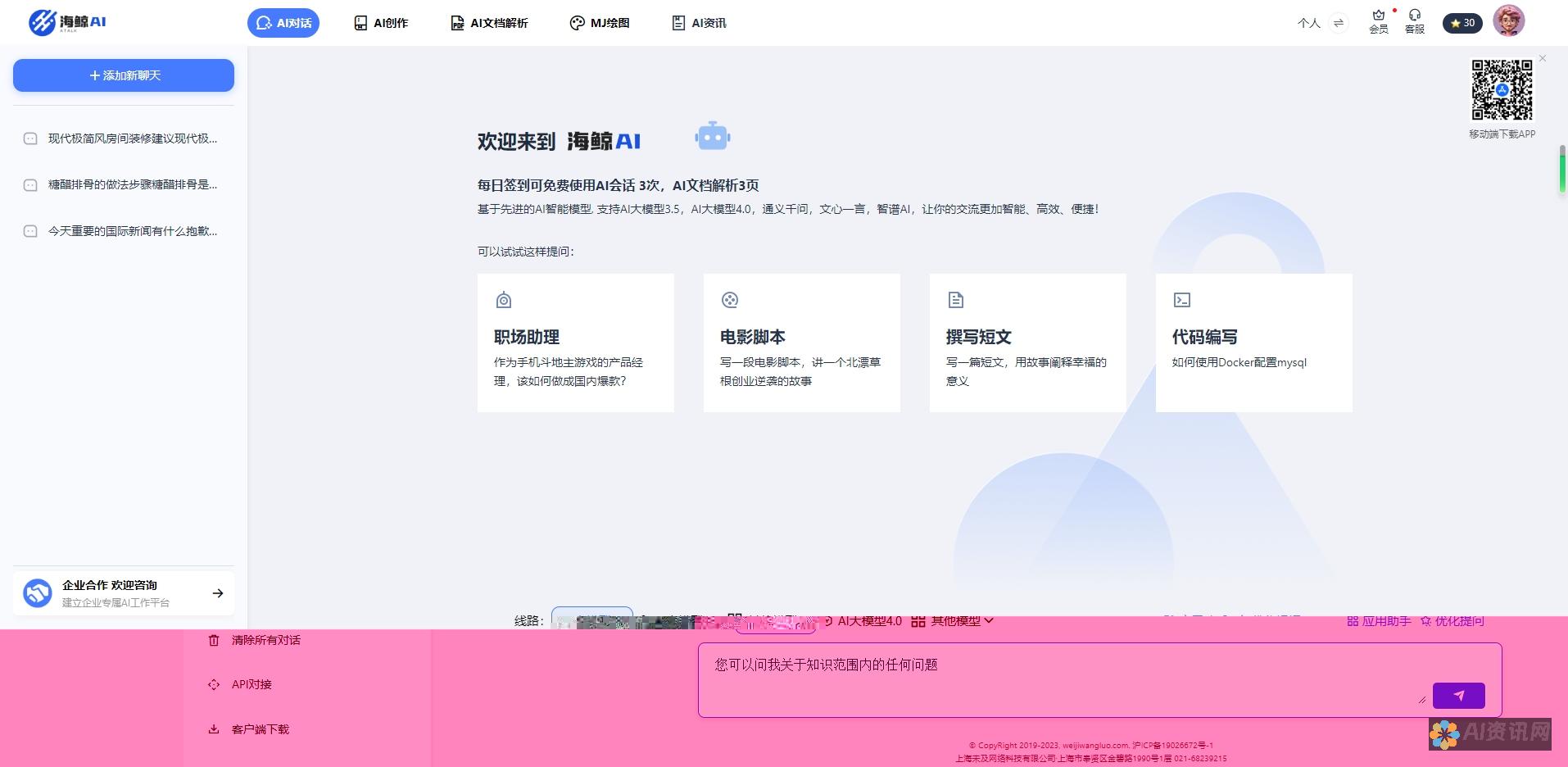Click 清除所有对话
The height and width of the screenshot is (767, 1568).
pos(266,640)
